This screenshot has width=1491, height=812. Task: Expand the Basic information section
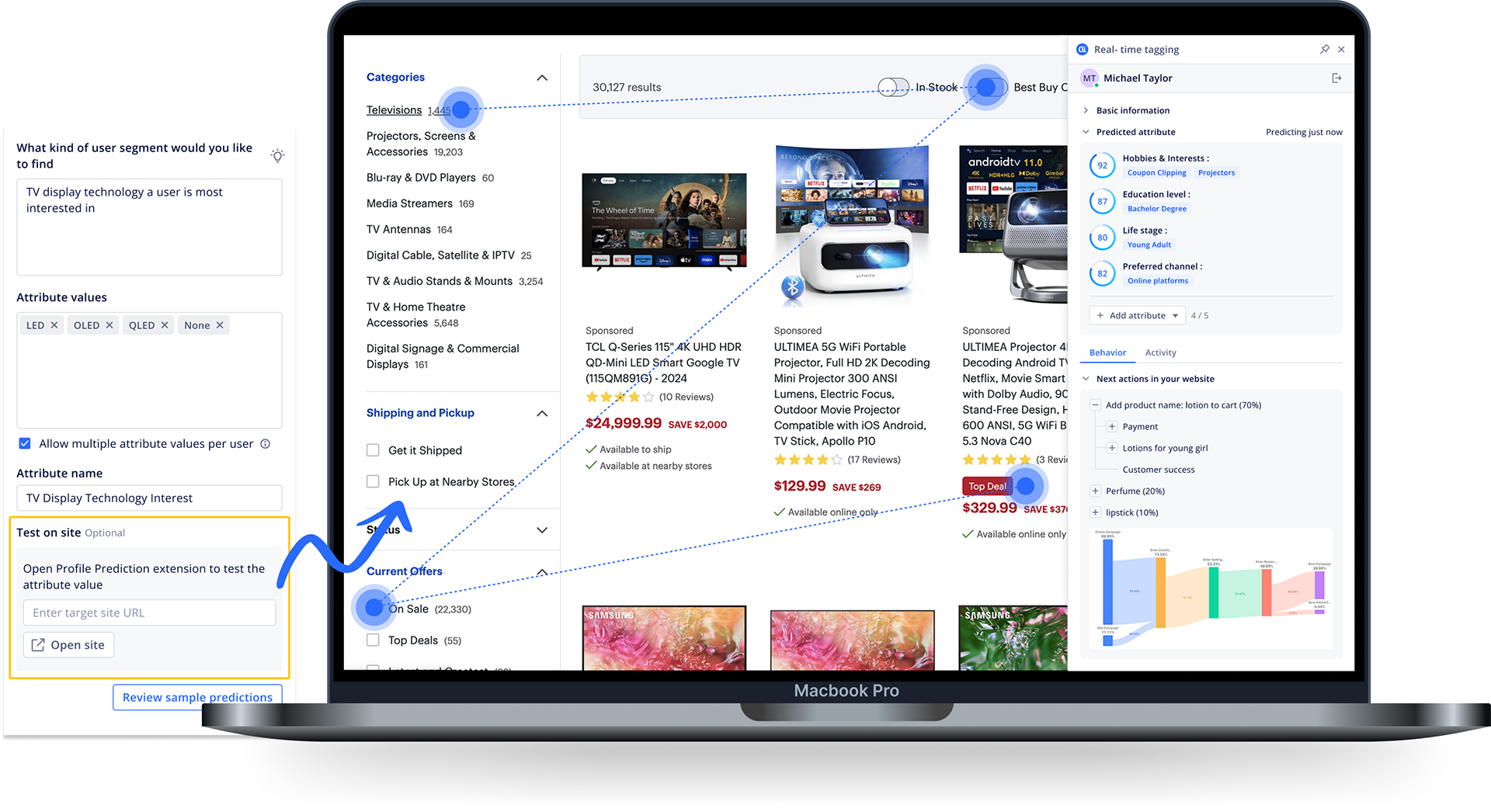1086,110
